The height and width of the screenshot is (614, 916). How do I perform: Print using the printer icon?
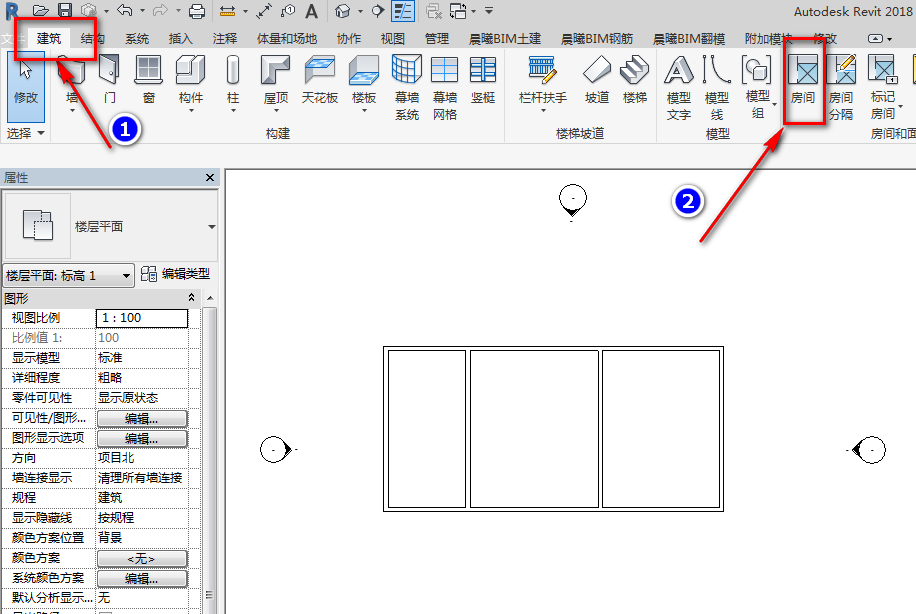click(x=197, y=11)
